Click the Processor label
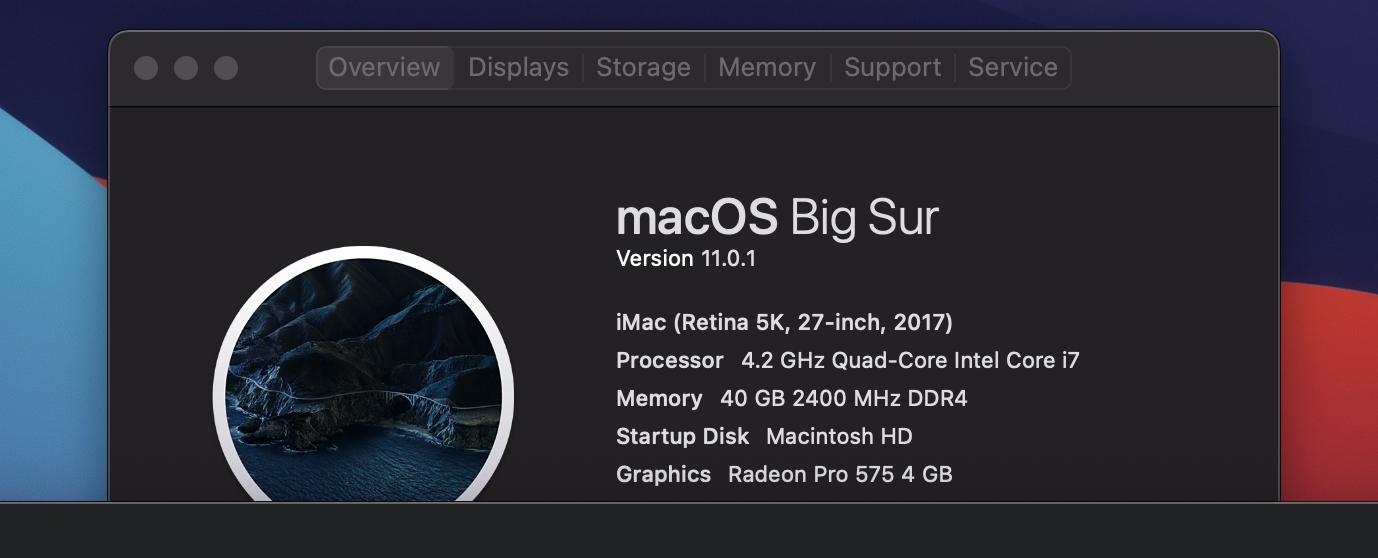This screenshot has height=558, width=1378. (669, 360)
